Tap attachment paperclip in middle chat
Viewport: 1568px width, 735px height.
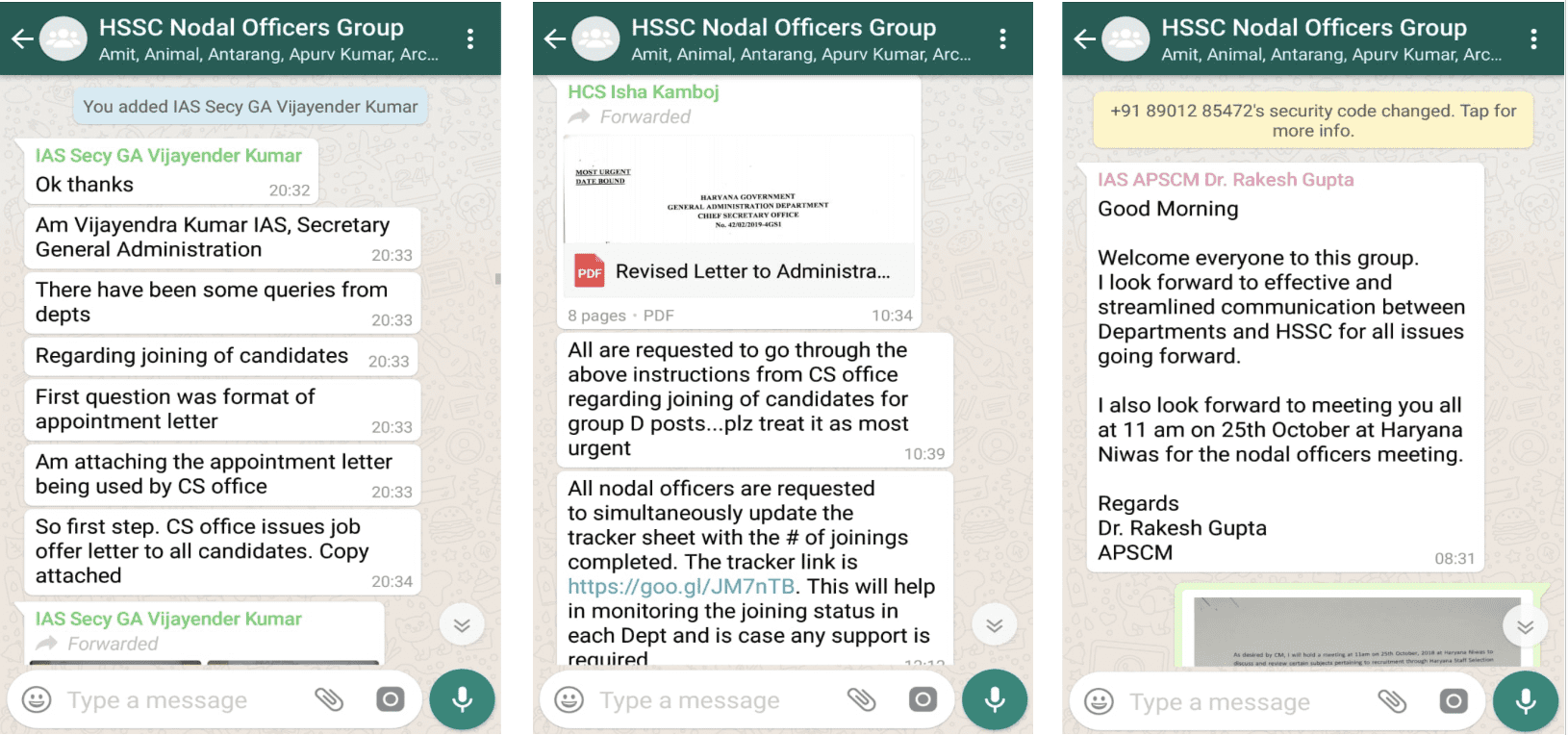[861, 699]
